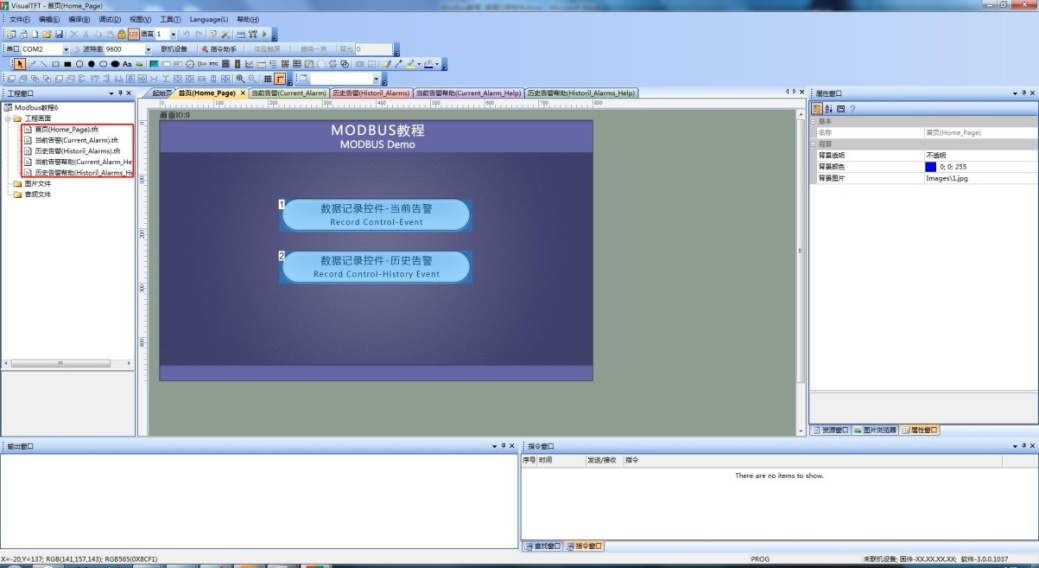Sort properties alphabetically

point(828,109)
